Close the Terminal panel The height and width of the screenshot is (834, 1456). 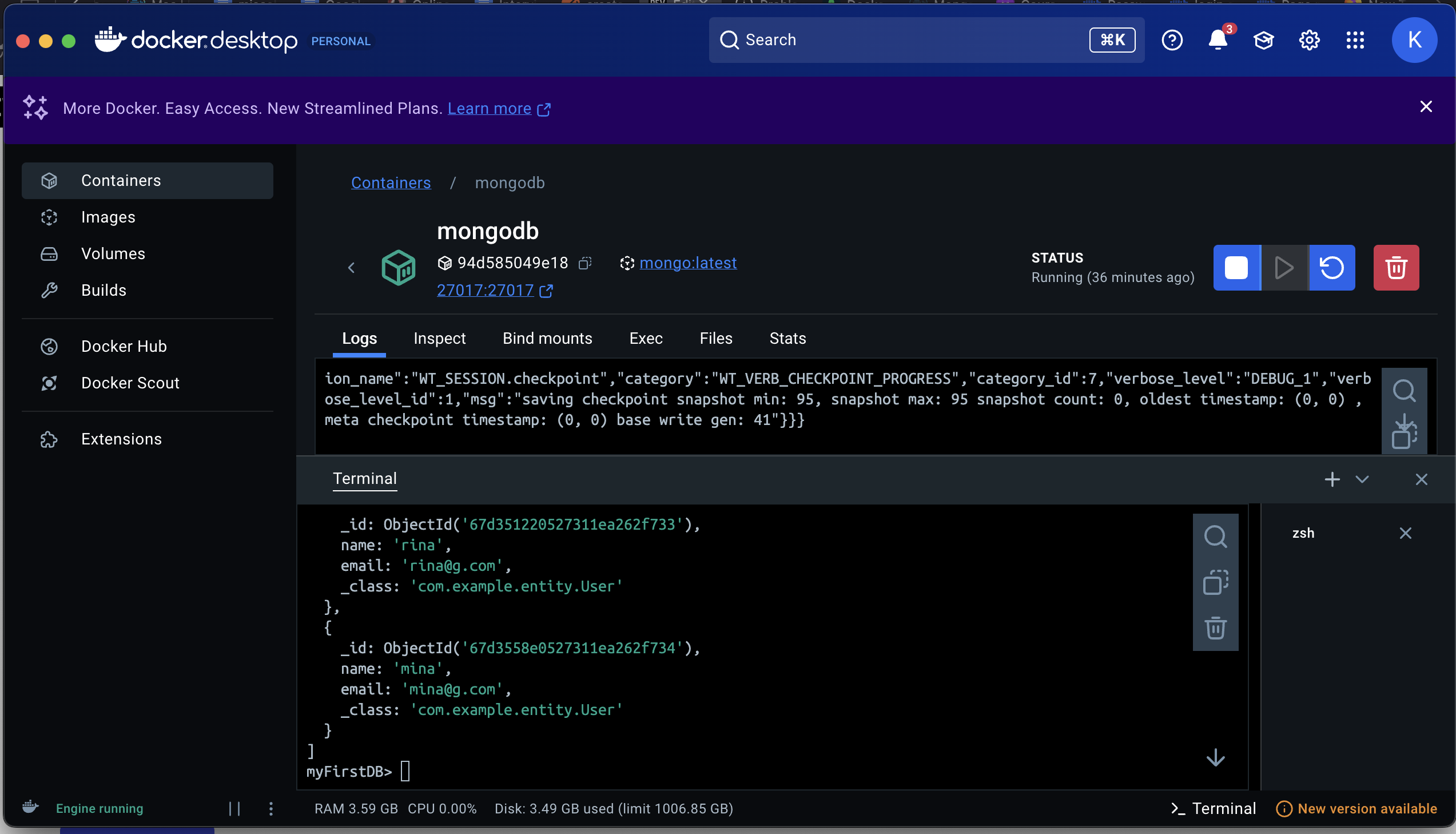[1421, 479]
